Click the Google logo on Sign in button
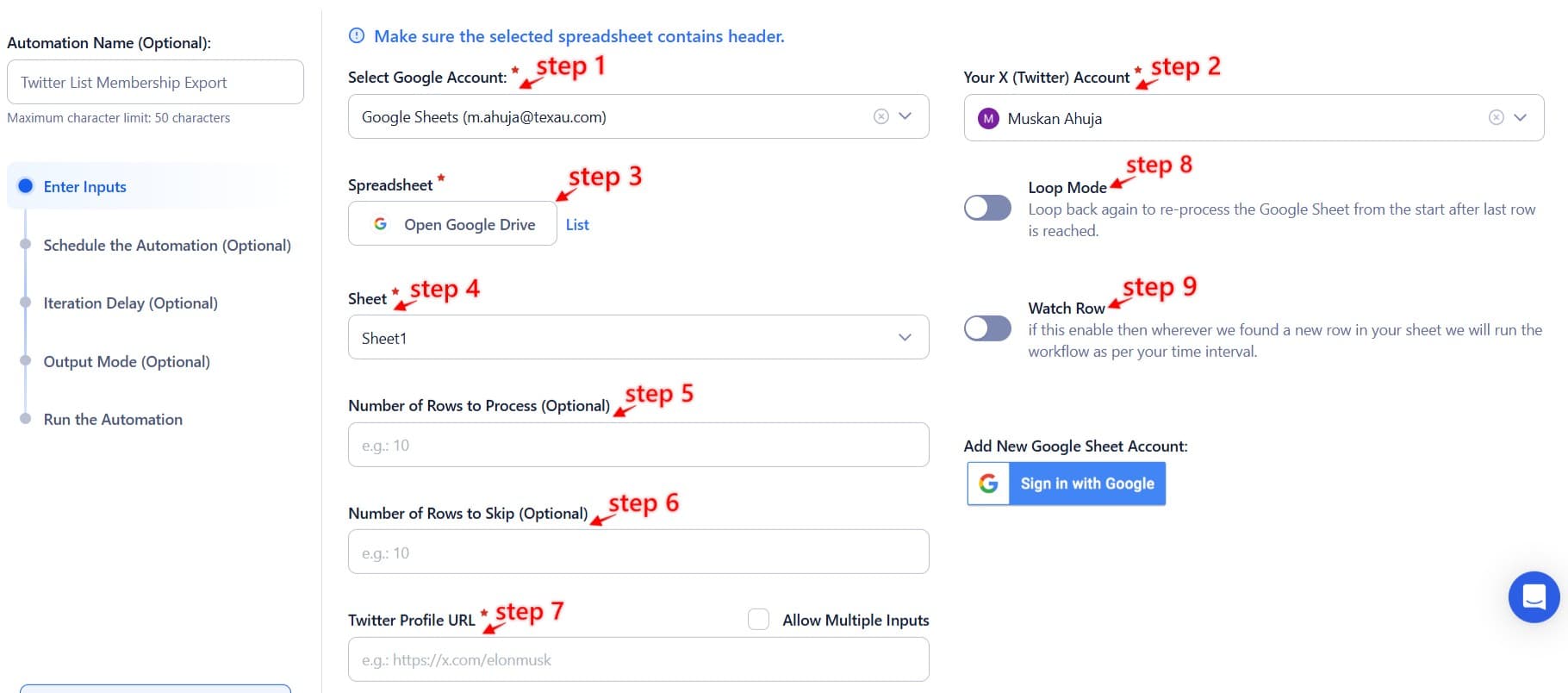This screenshot has width=1568, height=693. pos(988,484)
